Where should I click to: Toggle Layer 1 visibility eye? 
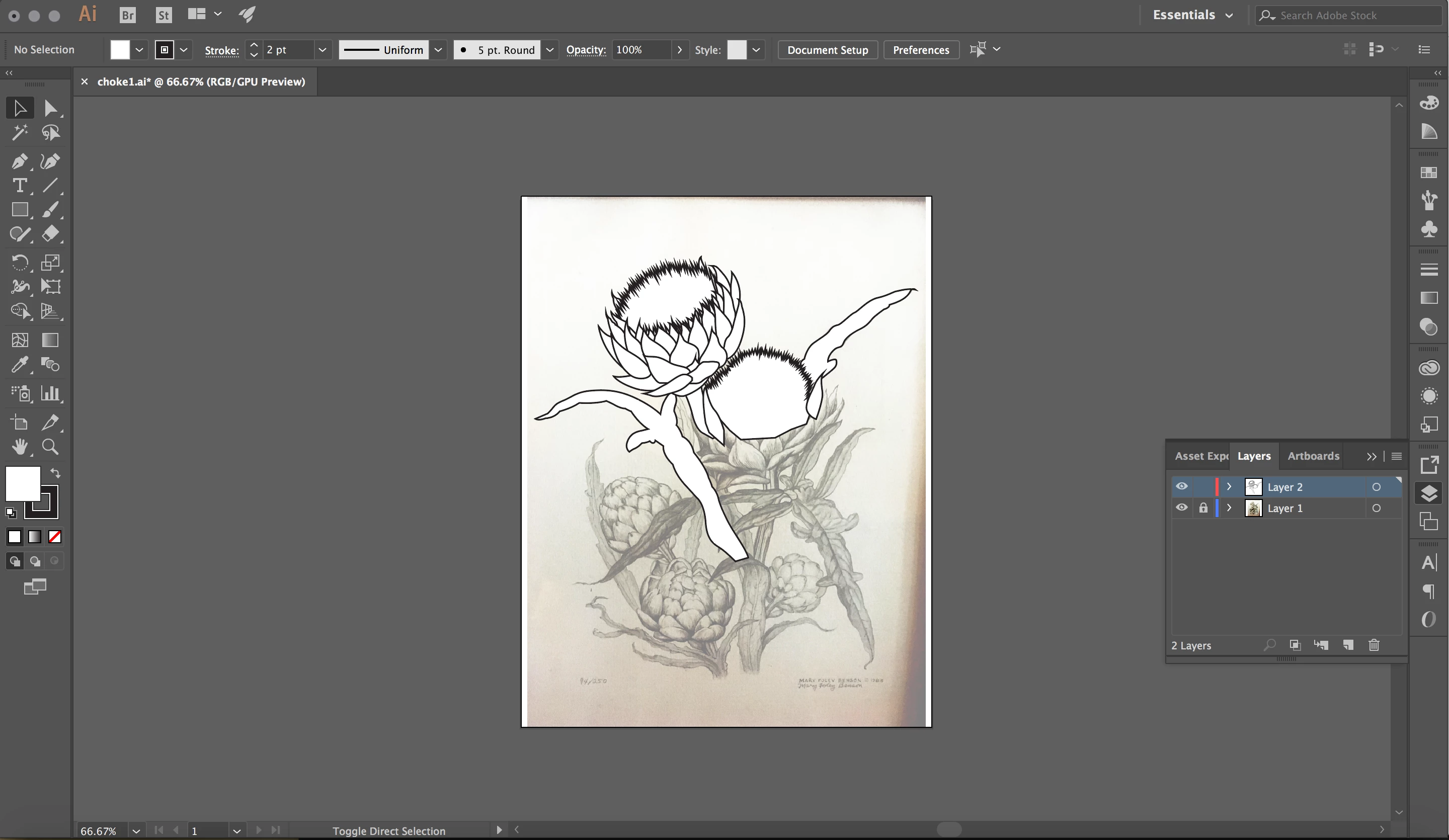pos(1182,508)
